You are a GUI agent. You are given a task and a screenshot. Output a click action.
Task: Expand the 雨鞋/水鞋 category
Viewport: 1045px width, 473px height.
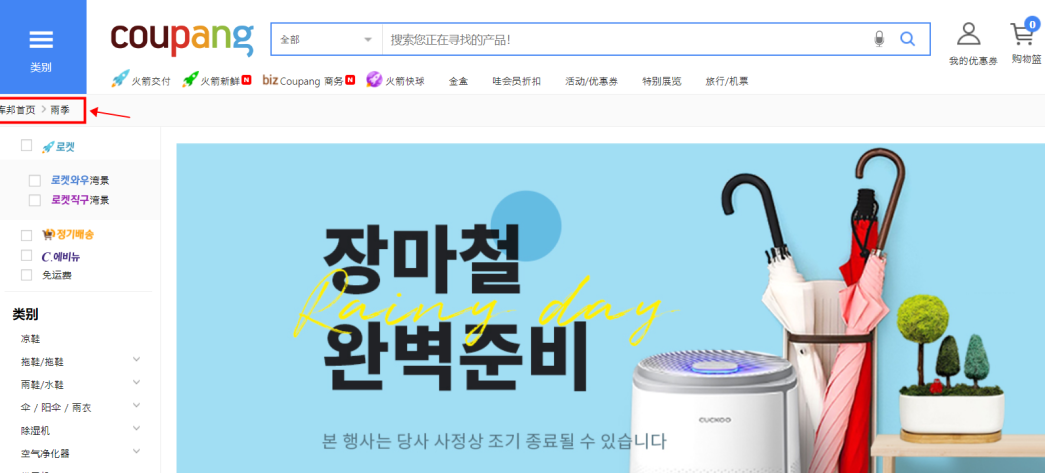tap(137, 382)
